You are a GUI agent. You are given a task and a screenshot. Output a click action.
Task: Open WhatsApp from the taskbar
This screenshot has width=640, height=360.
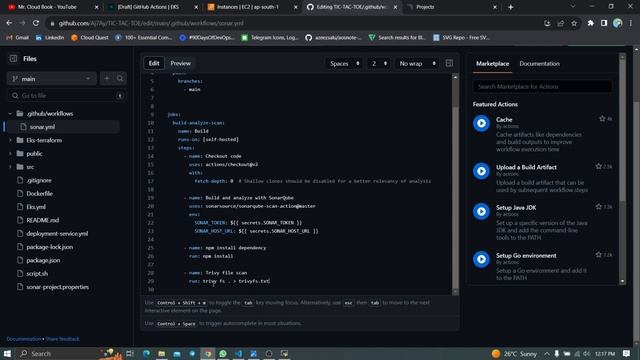coord(223,353)
